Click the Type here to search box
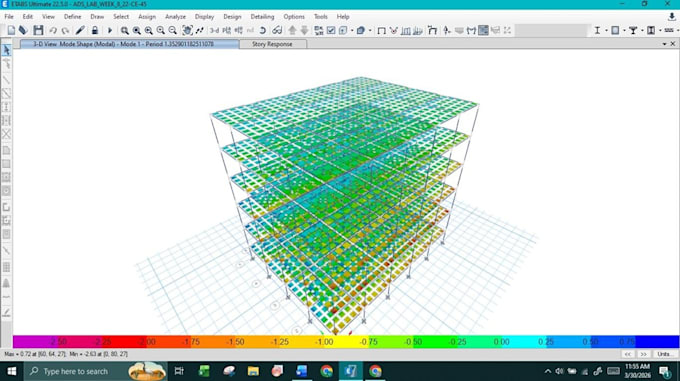Image resolution: width=680 pixels, height=381 pixels. click(x=96, y=371)
